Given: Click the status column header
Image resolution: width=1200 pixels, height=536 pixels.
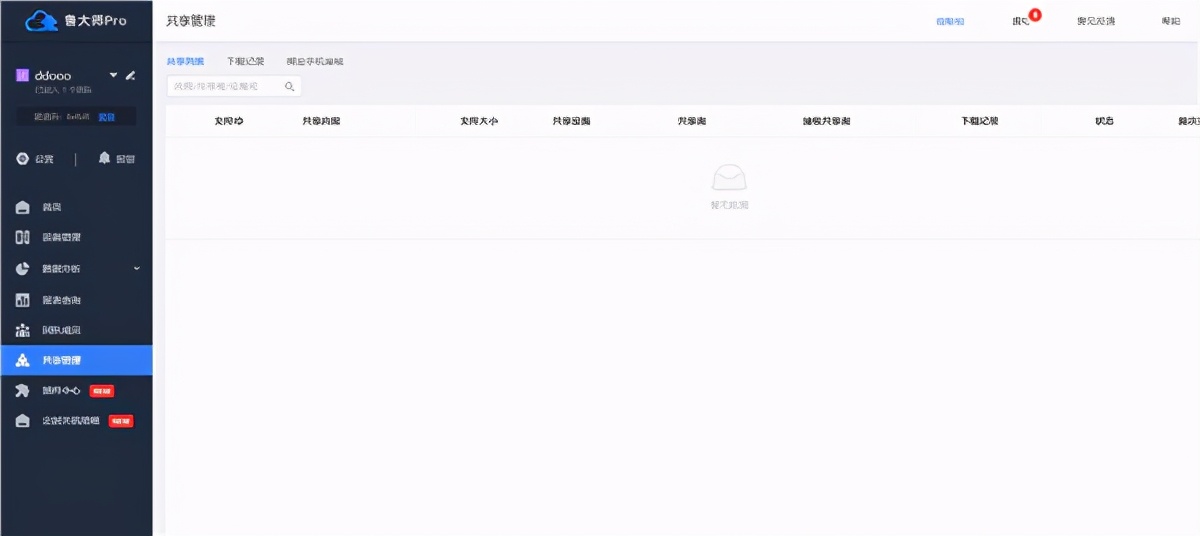Looking at the screenshot, I should coord(1104,121).
